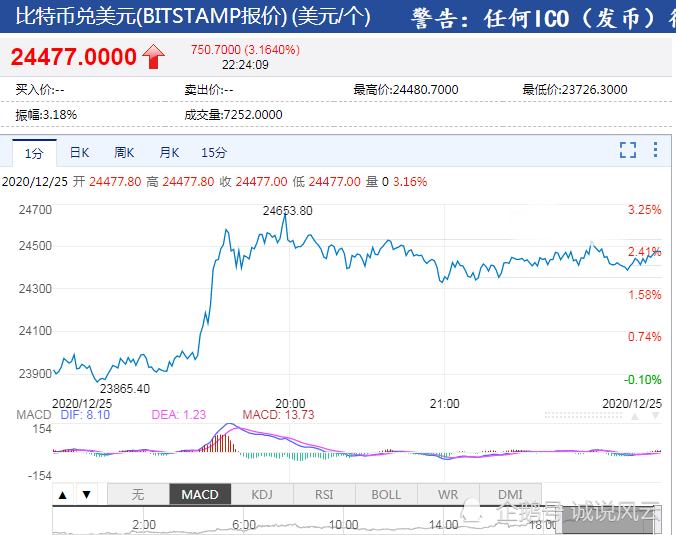Select the 无 indicator option
676x535 pixels.
138,494
